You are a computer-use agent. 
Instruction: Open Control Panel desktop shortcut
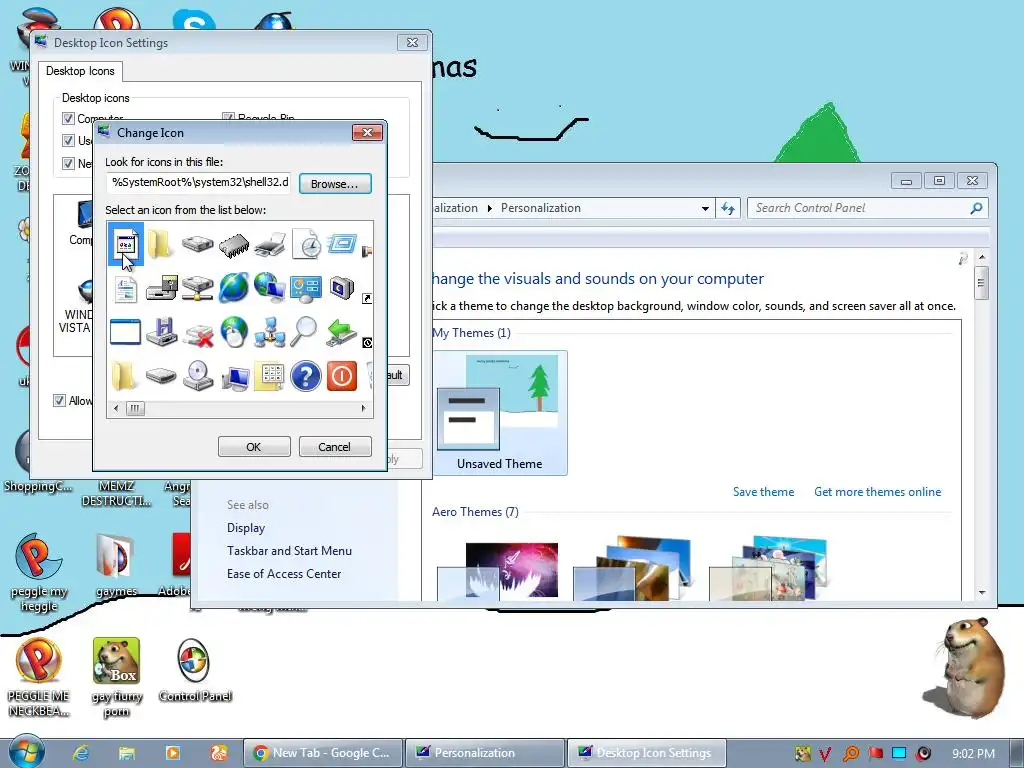coord(194,669)
